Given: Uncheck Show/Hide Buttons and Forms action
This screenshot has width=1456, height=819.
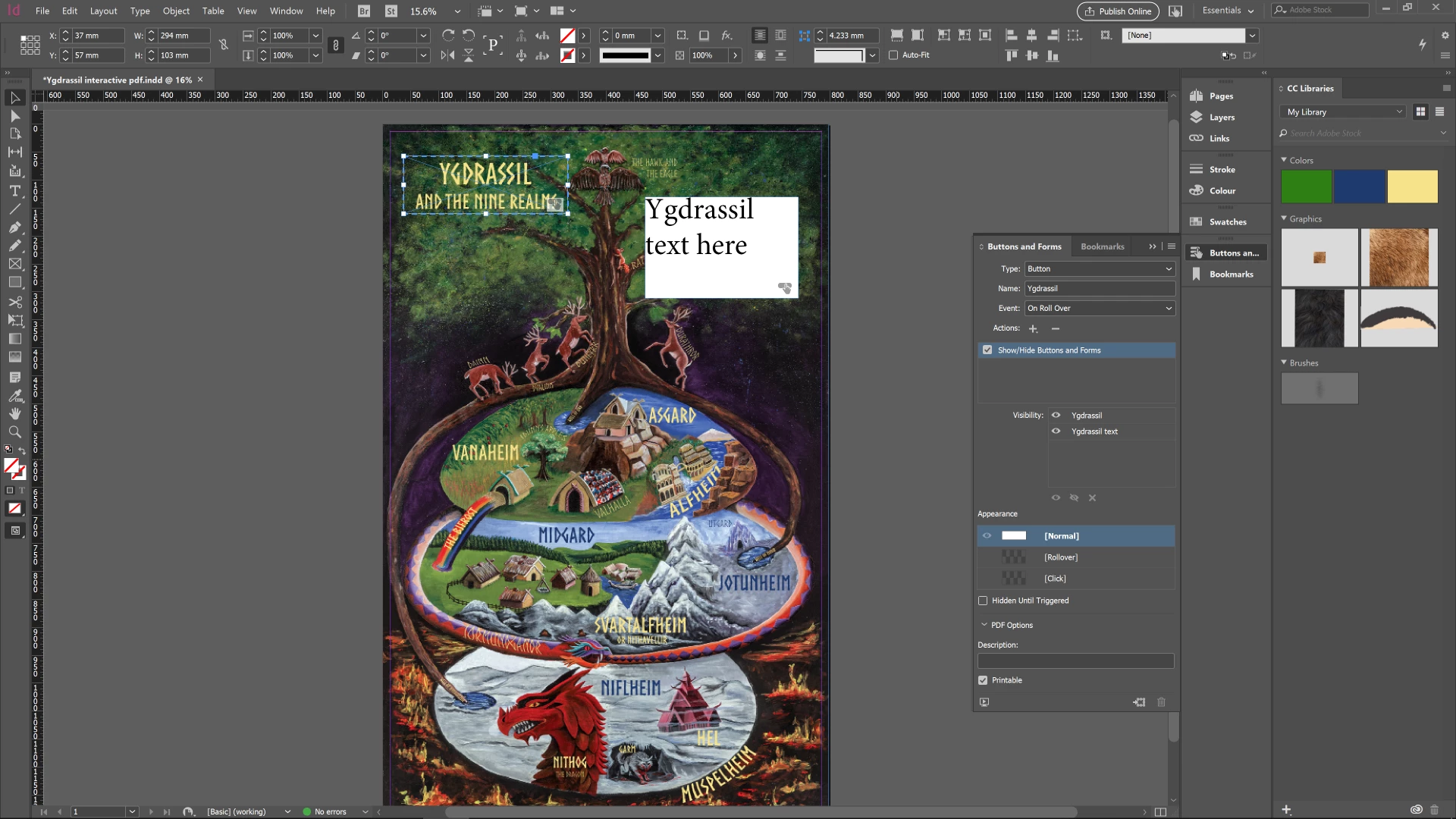Looking at the screenshot, I should tap(987, 350).
